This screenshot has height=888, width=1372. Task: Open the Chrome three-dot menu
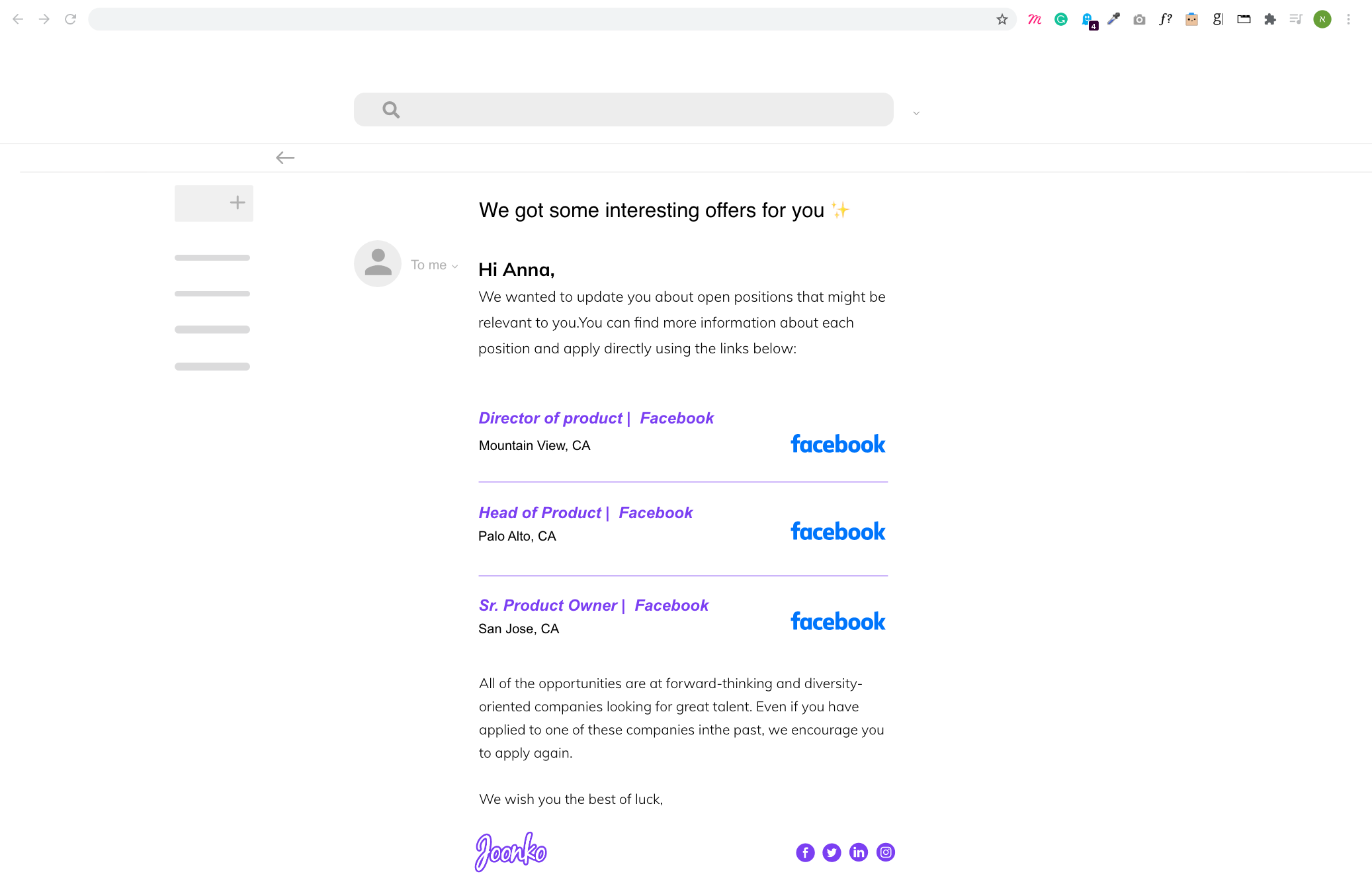pos(1348,19)
